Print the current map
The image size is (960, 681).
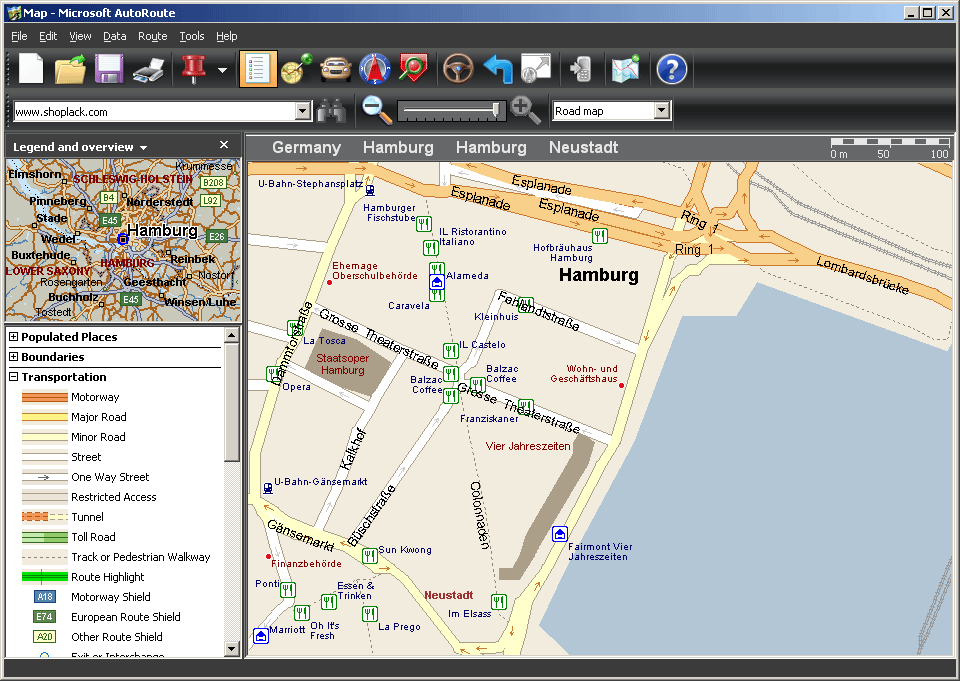coord(149,69)
